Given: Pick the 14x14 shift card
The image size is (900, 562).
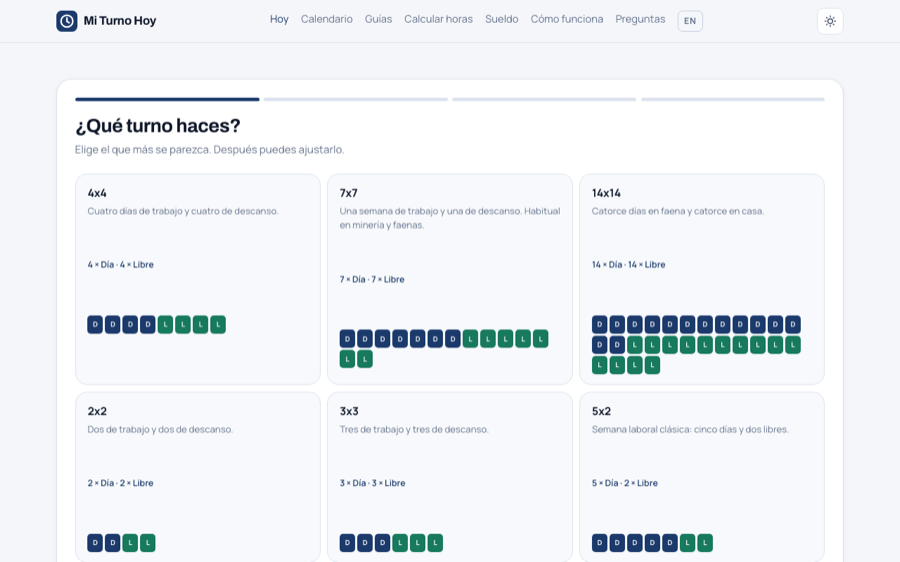Looking at the screenshot, I should (x=701, y=279).
